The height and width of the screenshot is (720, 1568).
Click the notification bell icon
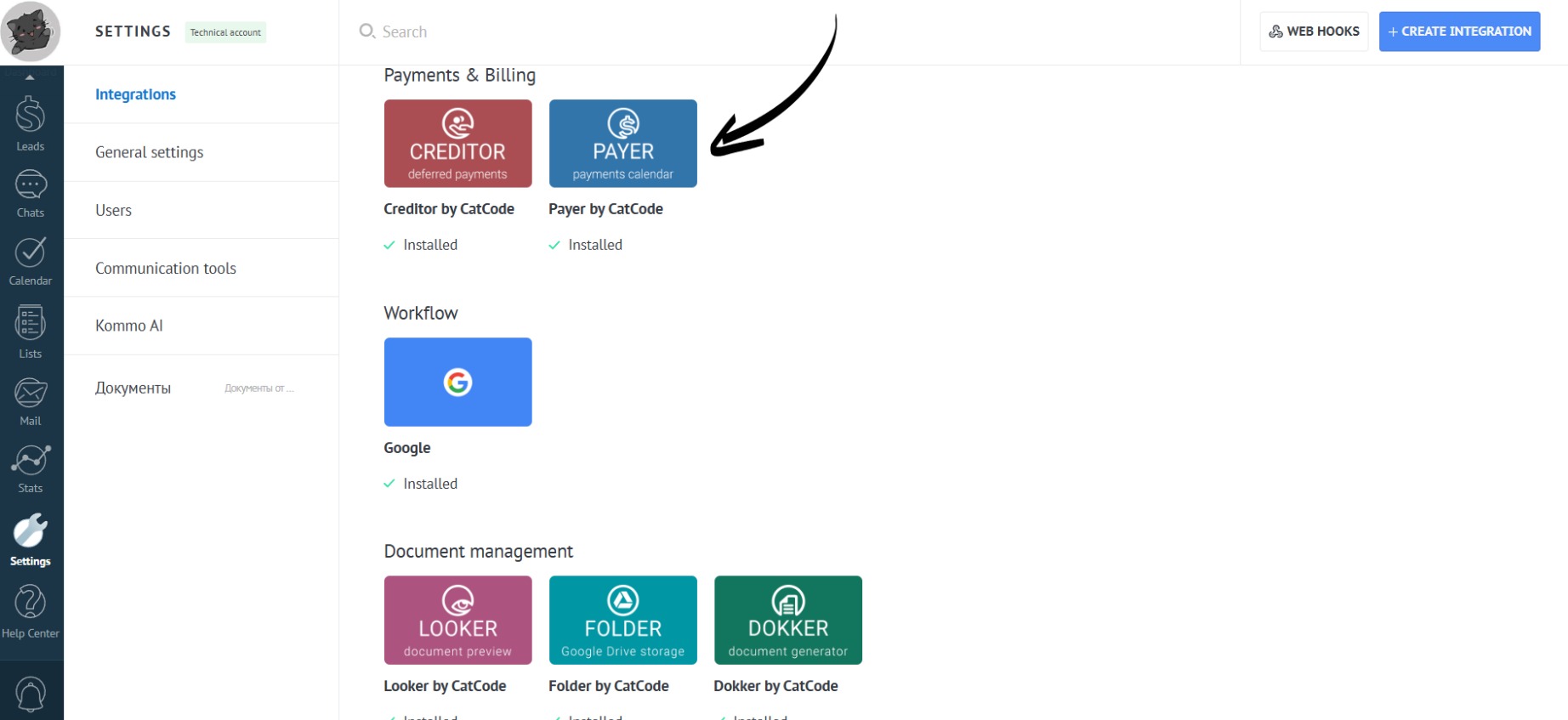click(x=31, y=694)
